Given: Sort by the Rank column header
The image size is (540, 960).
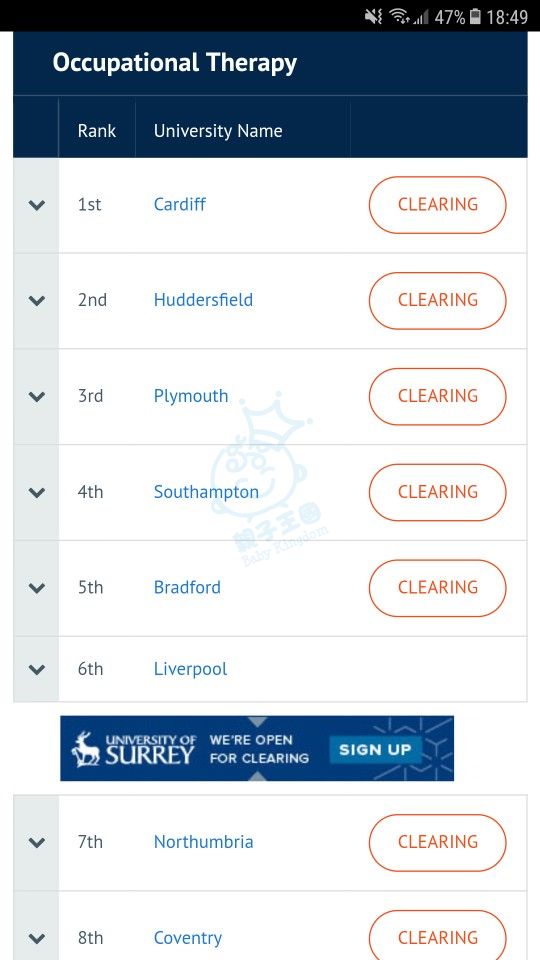Looking at the screenshot, I should click(97, 130).
